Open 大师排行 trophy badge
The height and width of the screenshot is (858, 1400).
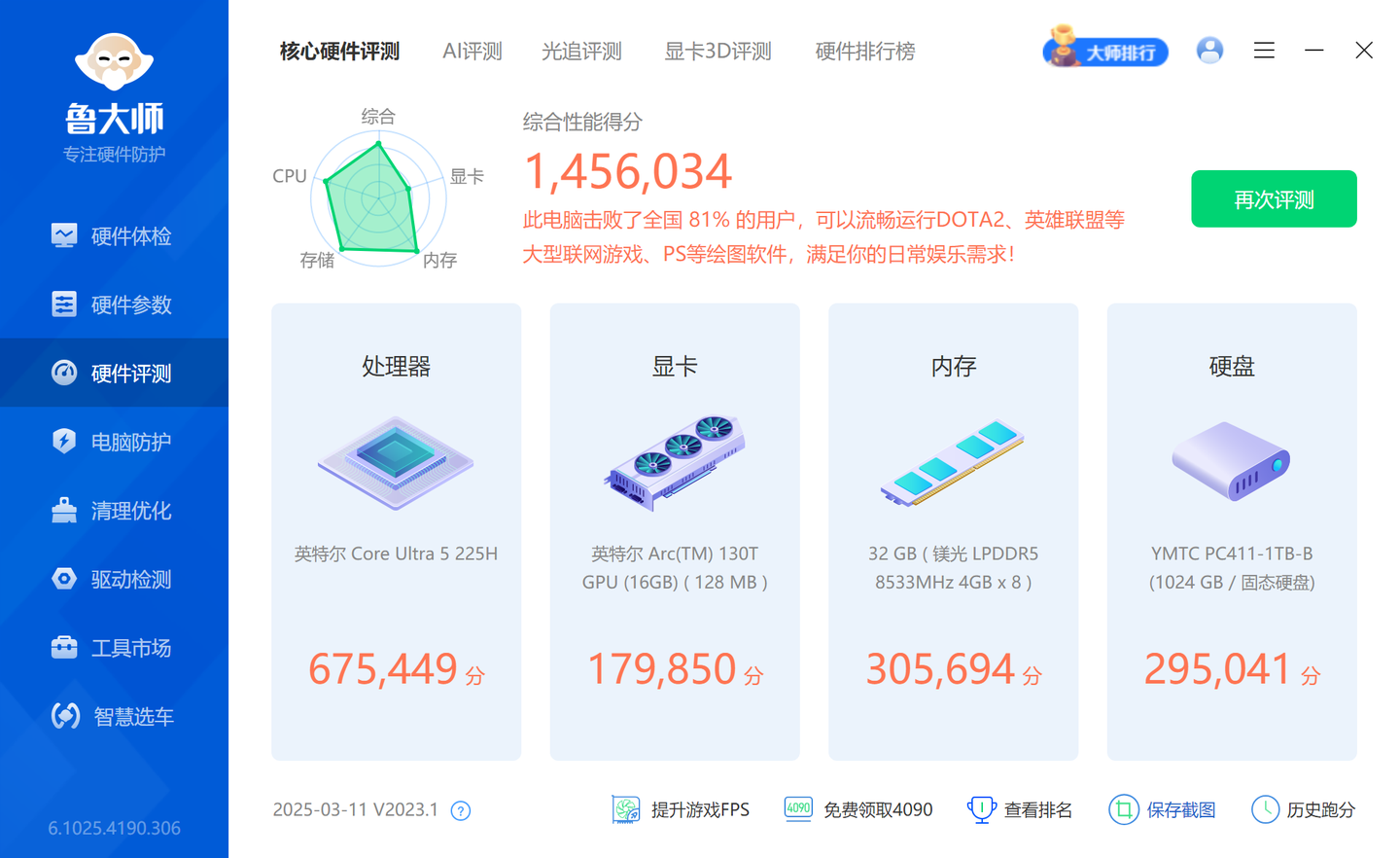(x=1105, y=48)
